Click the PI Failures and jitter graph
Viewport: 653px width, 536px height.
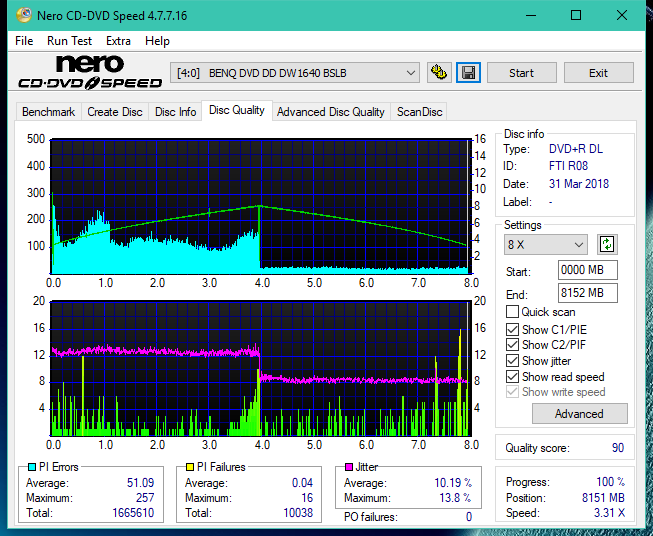[x=261, y=369]
